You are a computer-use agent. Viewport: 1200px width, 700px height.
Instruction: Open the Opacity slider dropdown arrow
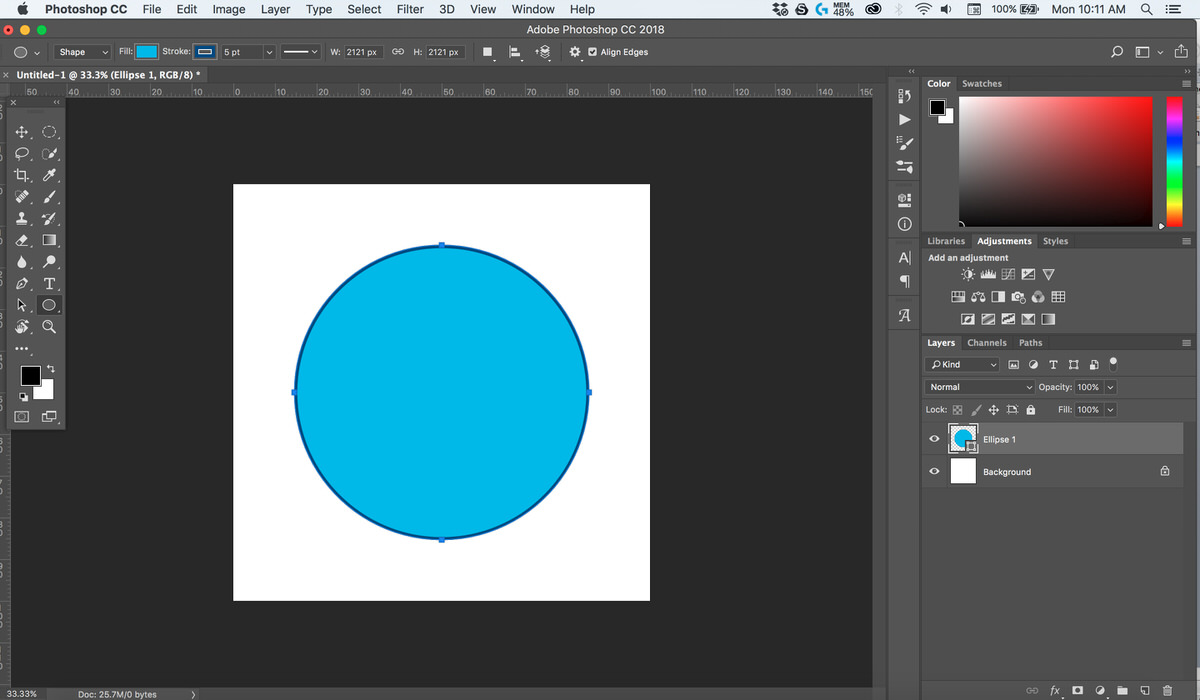pos(1110,387)
